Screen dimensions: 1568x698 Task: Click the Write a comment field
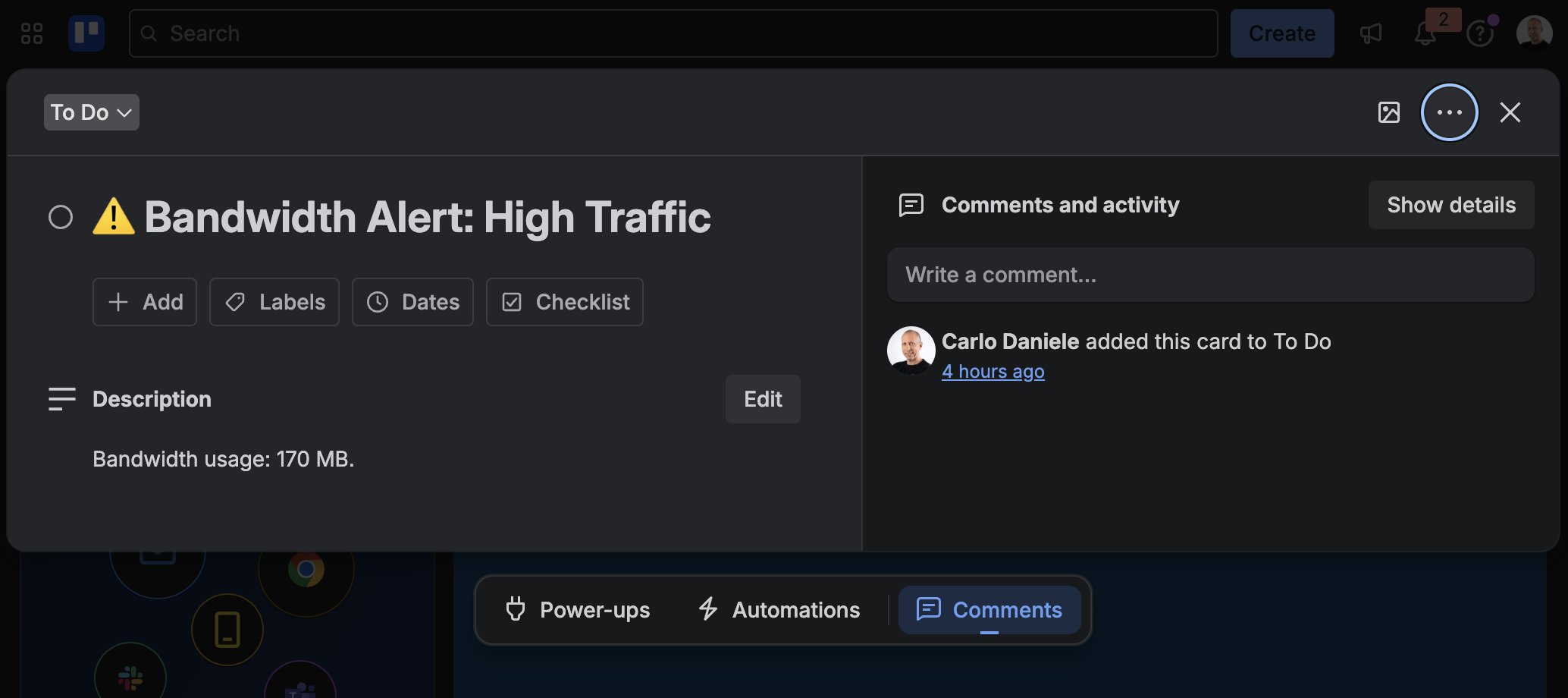(1210, 275)
